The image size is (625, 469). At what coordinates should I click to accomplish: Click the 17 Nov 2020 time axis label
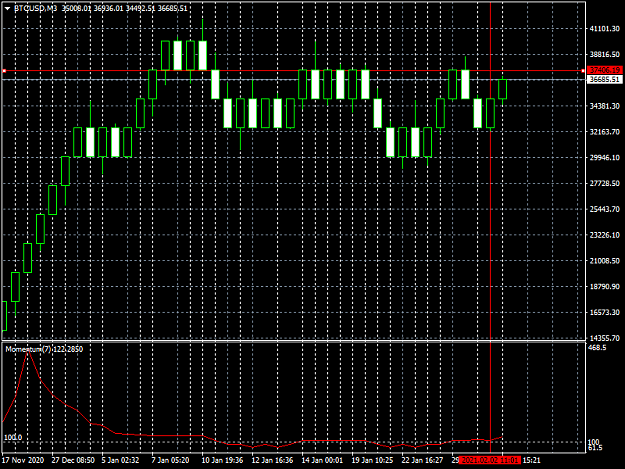(x=23, y=460)
